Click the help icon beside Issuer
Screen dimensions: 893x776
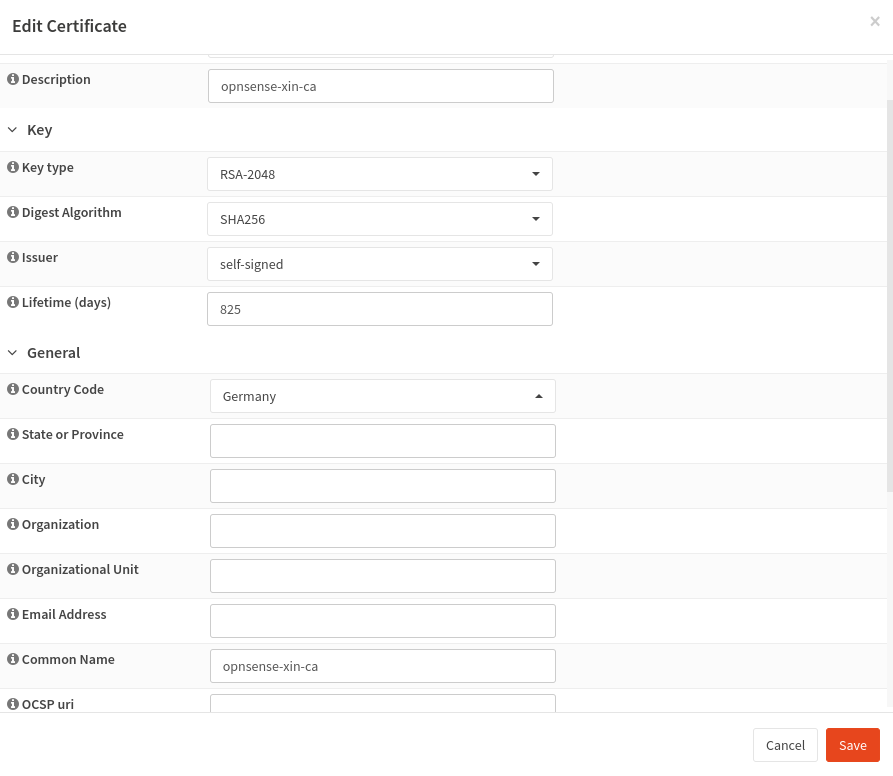[x=13, y=257]
